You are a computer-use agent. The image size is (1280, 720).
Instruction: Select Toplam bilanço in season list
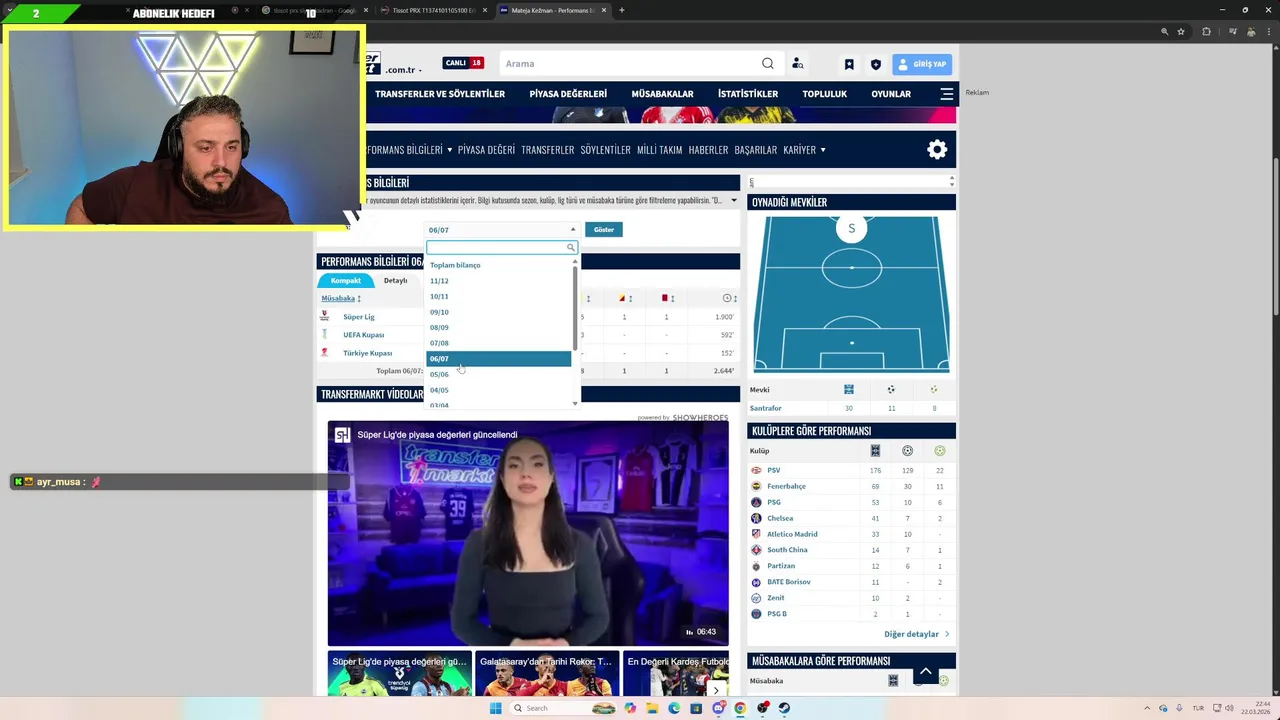click(x=455, y=265)
